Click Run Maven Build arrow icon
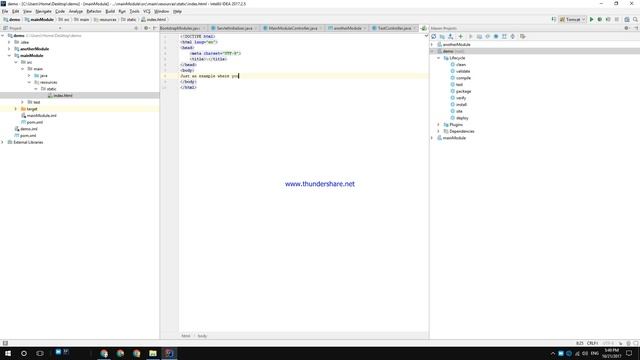Image resolution: width=640 pixels, height=360 pixels. [471, 36]
